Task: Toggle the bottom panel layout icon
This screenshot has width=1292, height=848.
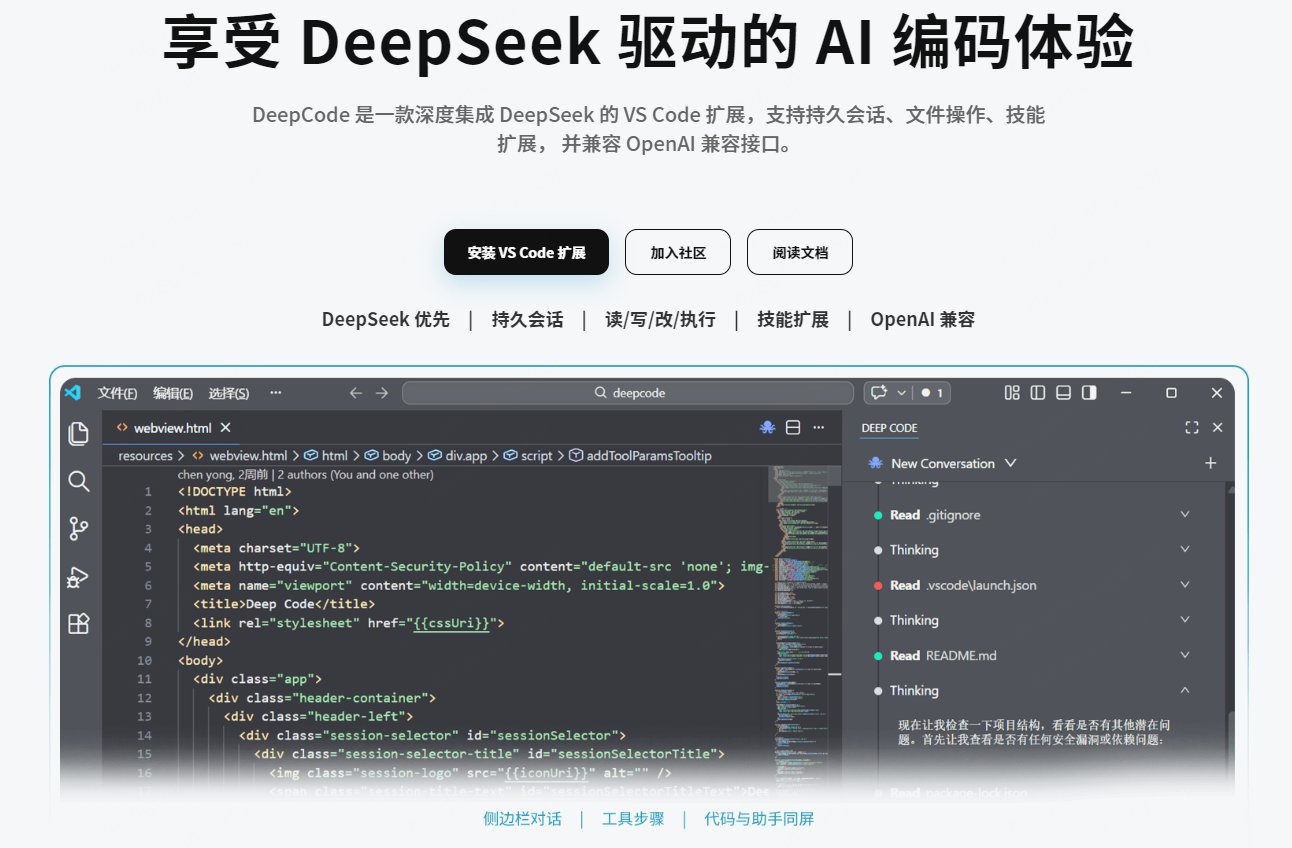Action: [1064, 393]
